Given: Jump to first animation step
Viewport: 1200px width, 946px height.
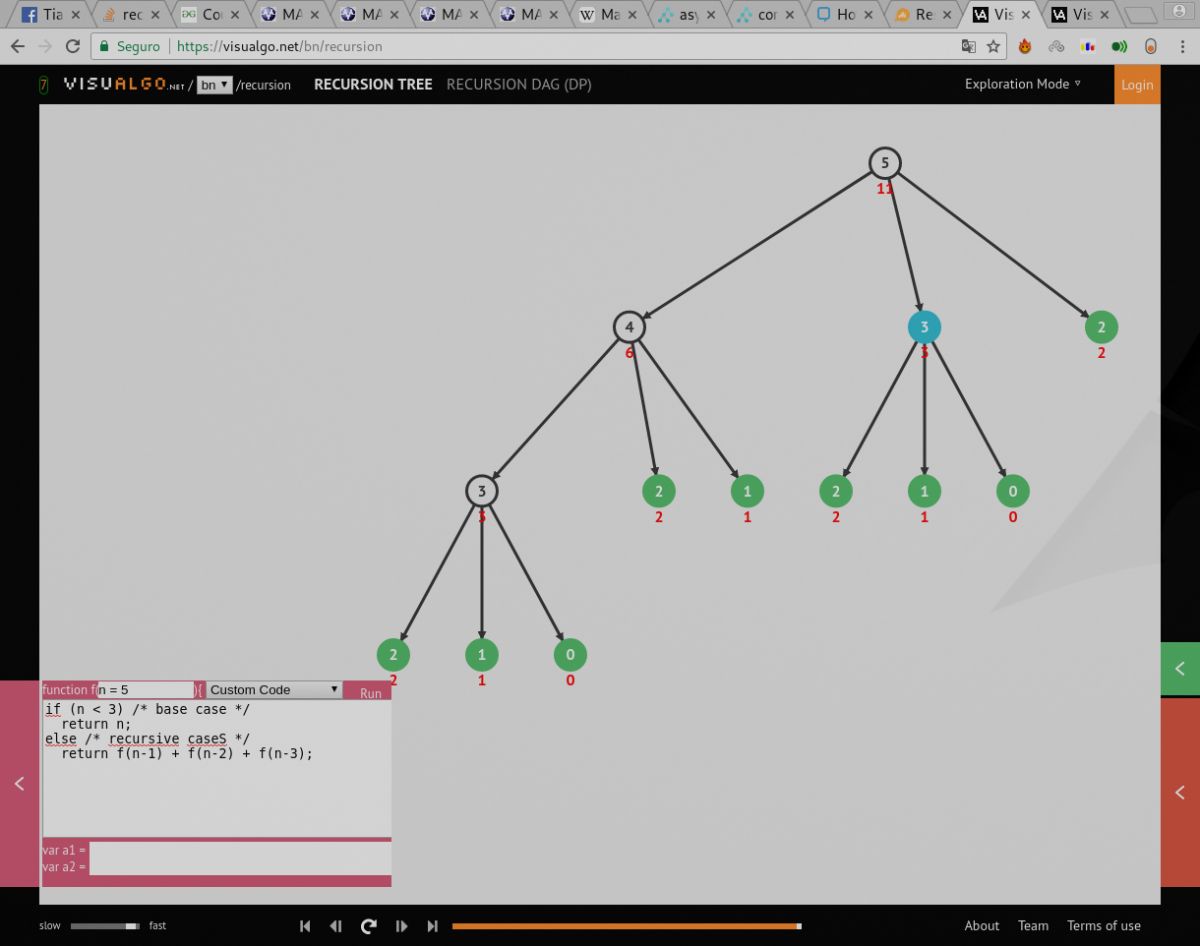Looking at the screenshot, I should click(x=305, y=926).
